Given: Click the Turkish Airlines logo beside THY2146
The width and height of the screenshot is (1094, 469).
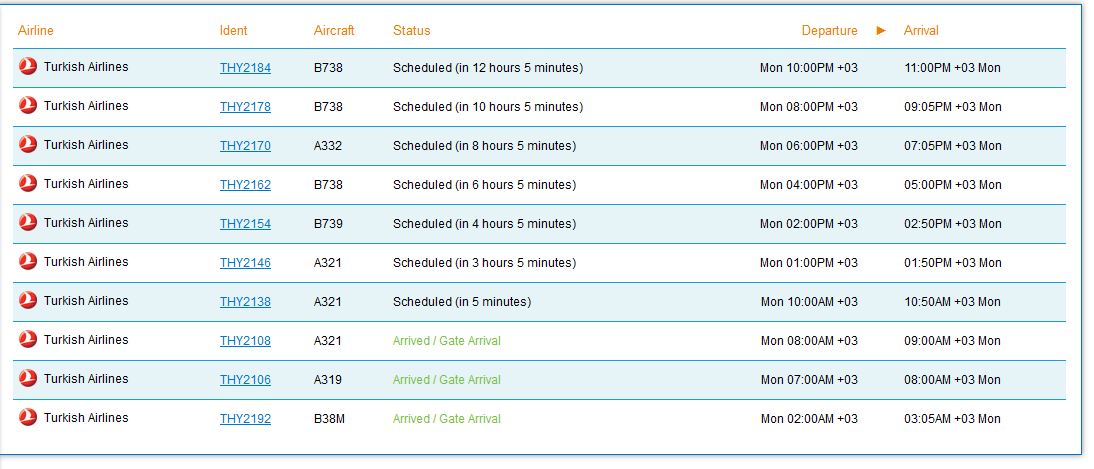Looking at the screenshot, I should (x=28, y=262).
